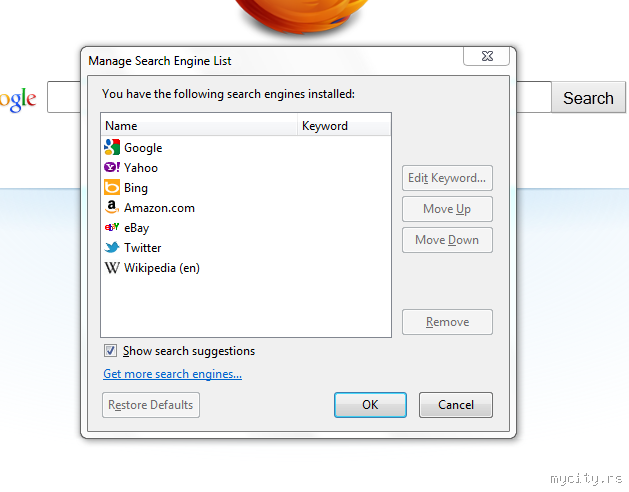
Task: Click the Wikipedia W icon
Action: pos(112,268)
